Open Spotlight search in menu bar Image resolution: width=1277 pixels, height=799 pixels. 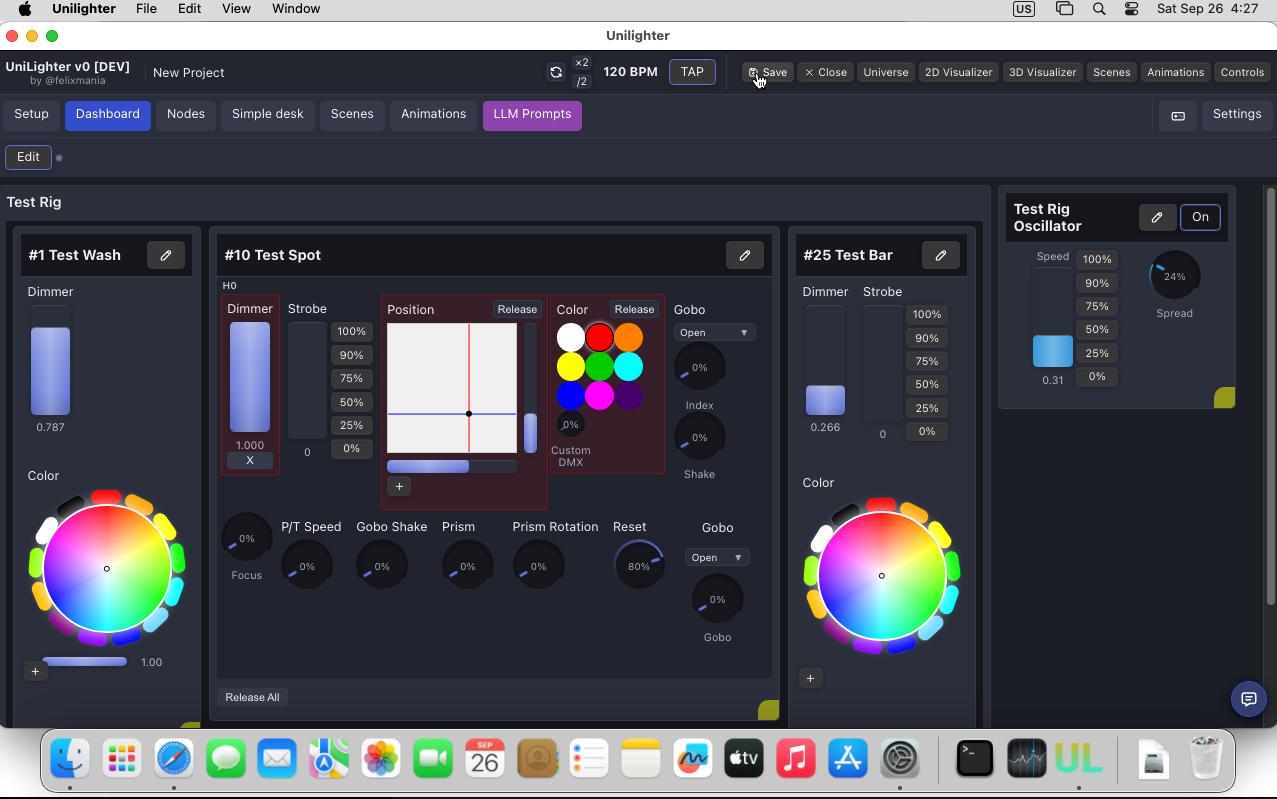pyautogui.click(x=1099, y=9)
